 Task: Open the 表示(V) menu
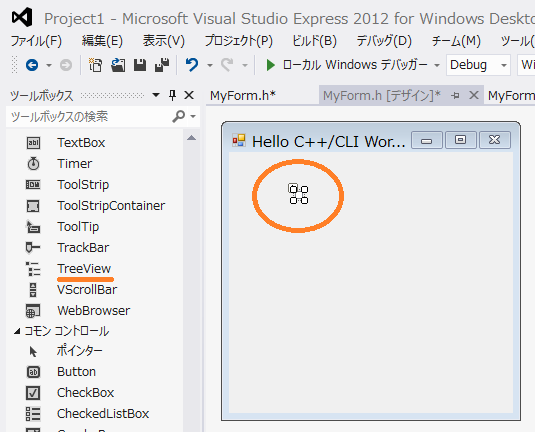point(163,41)
